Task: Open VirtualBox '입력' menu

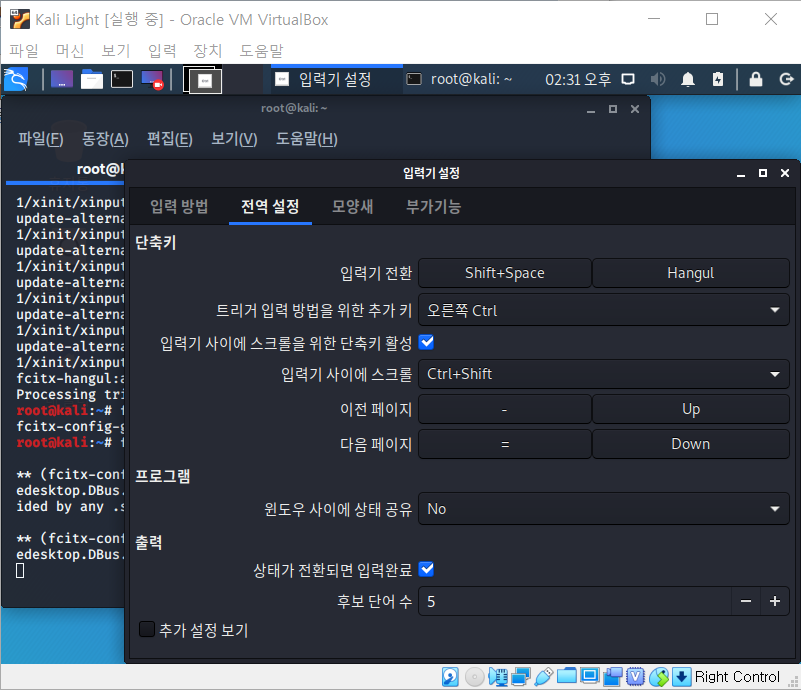Action: (162, 51)
